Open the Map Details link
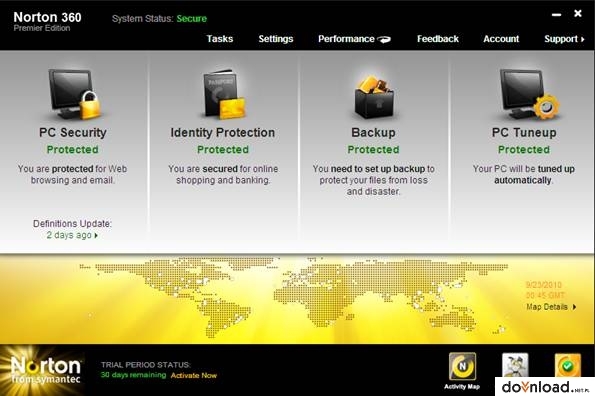The image size is (595, 396). [551, 307]
